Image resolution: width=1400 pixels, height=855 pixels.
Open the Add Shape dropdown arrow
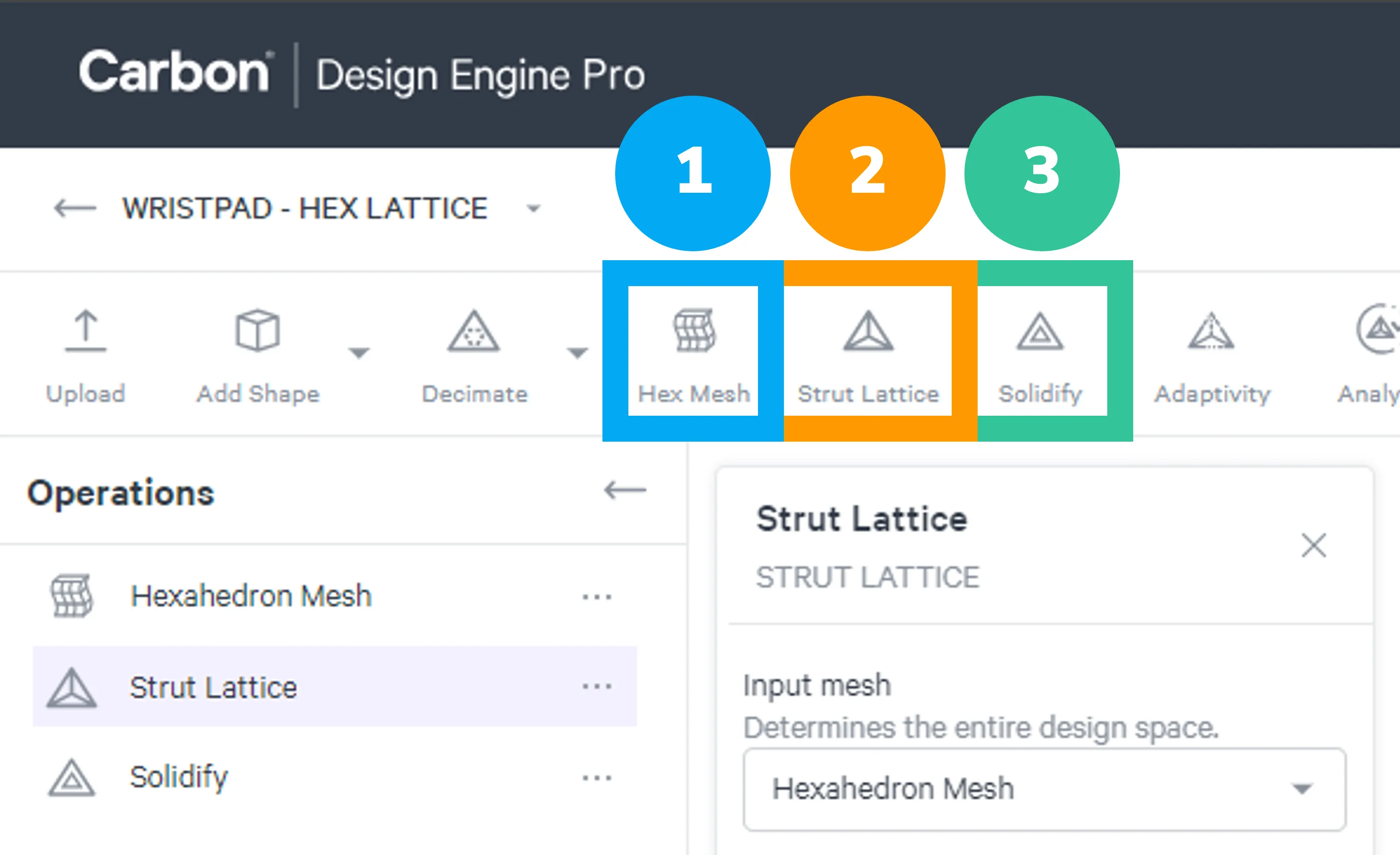tap(359, 354)
